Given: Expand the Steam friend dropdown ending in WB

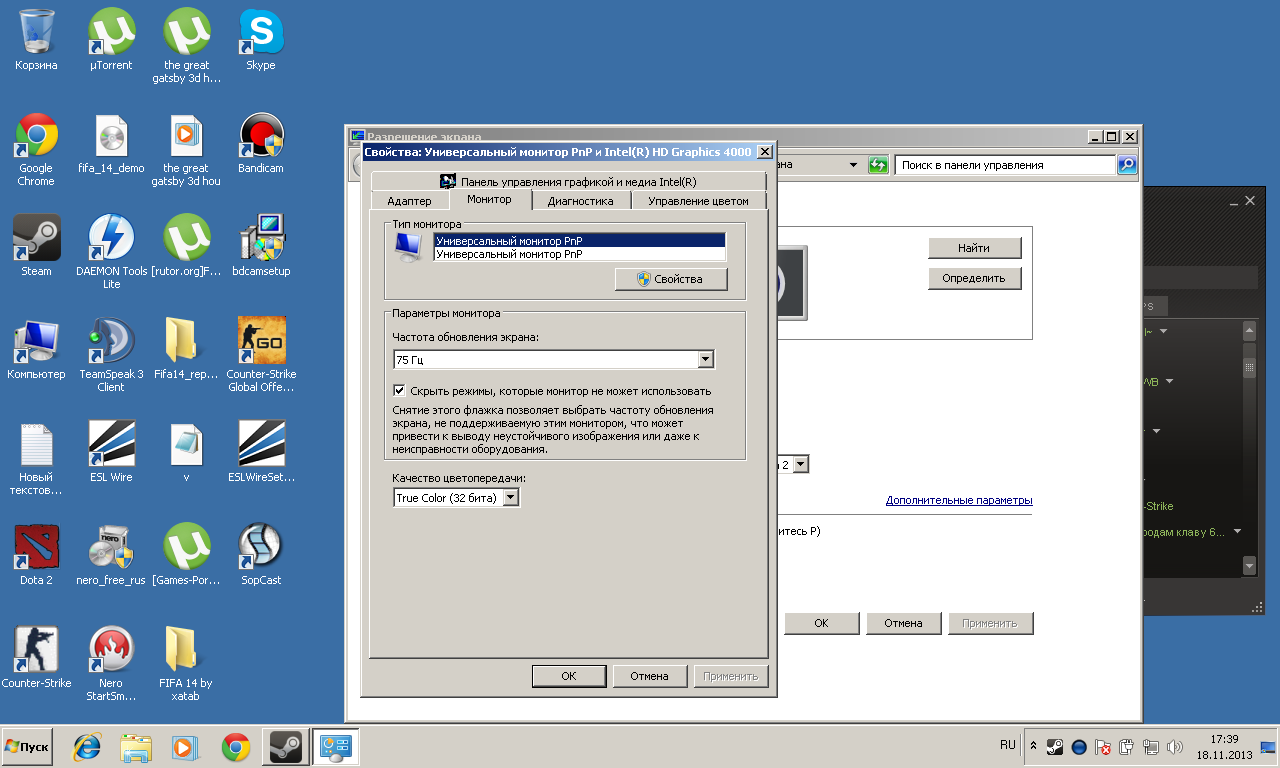Looking at the screenshot, I should [1169, 381].
